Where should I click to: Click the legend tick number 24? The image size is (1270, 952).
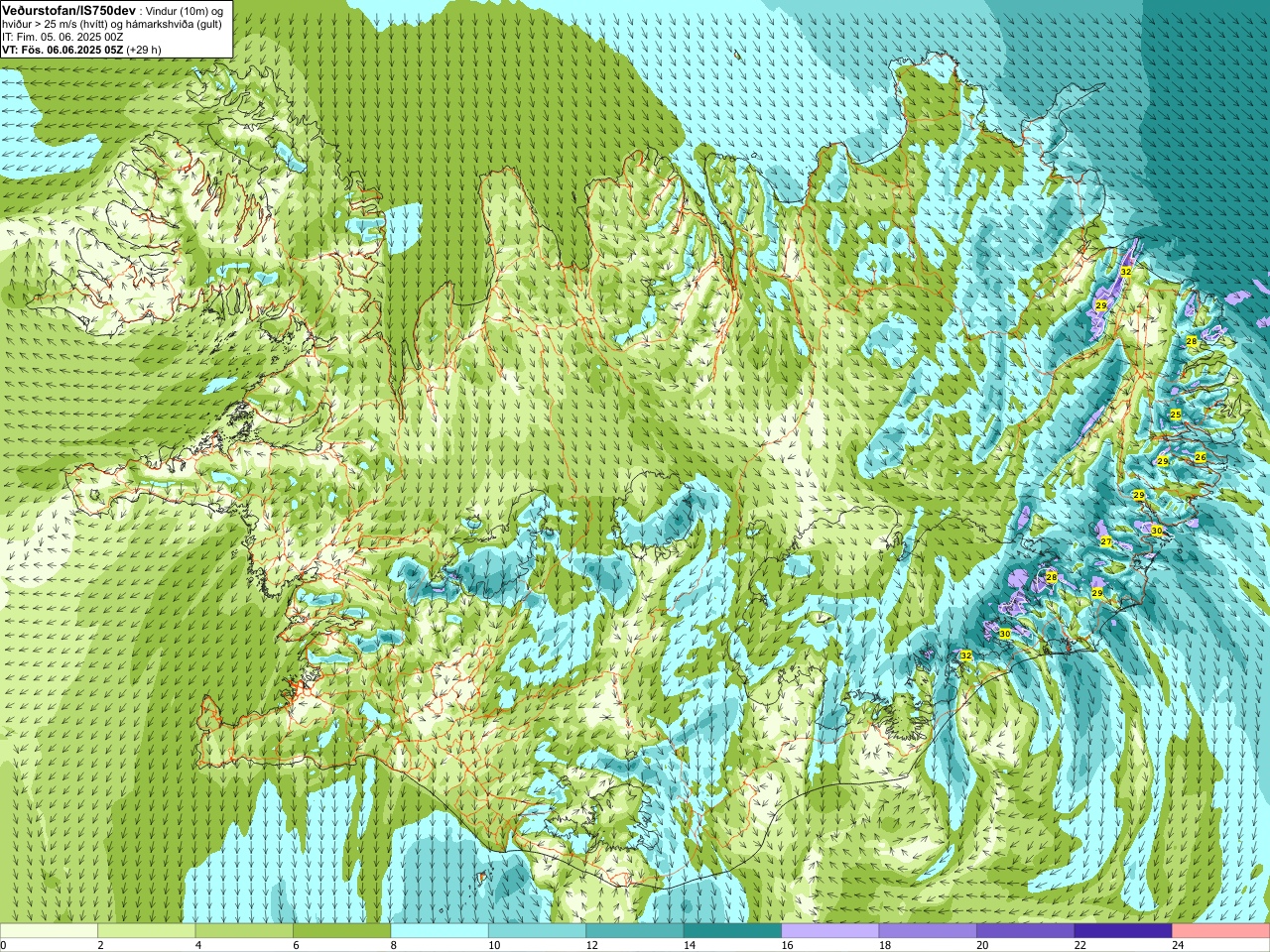(x=1178, y=945)
